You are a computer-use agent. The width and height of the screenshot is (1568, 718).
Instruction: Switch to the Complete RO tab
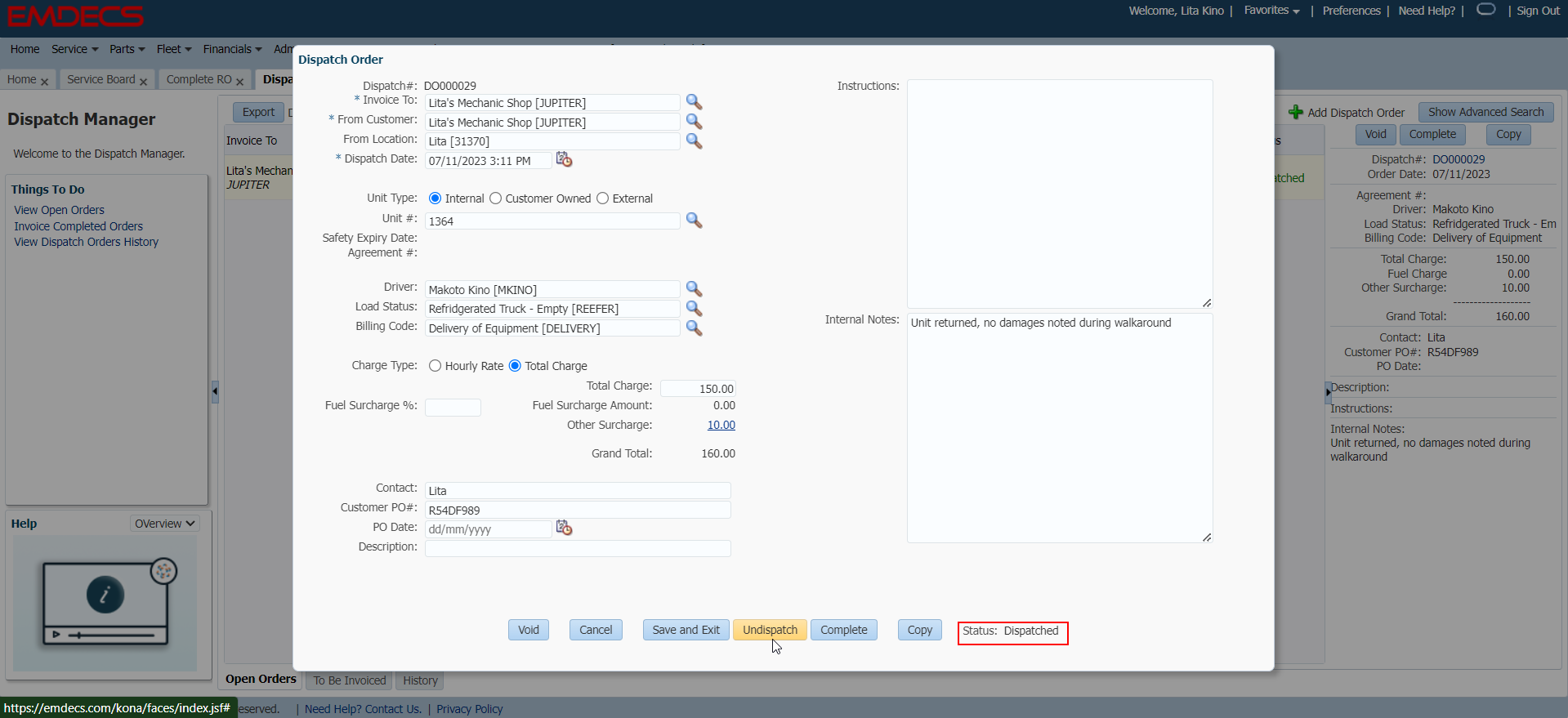point(199,79)
